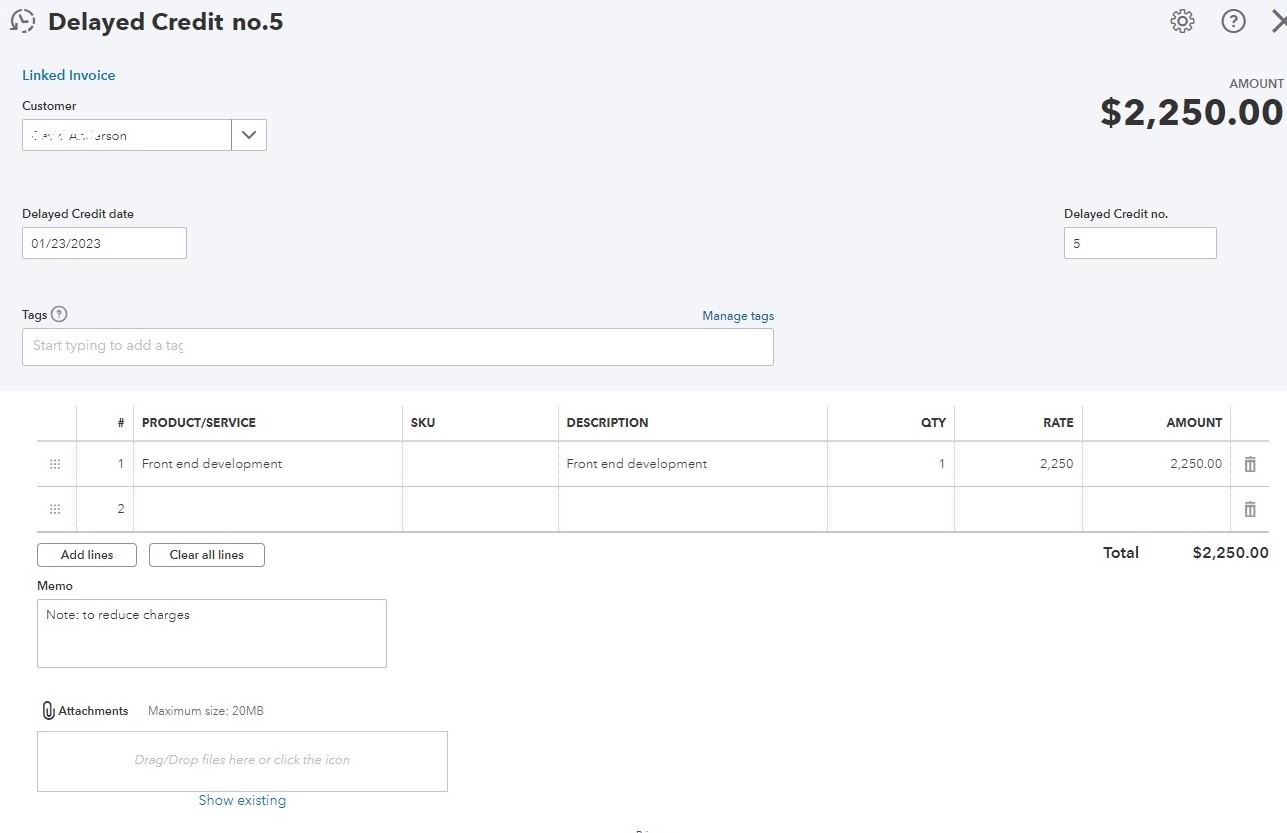Select the Product/Service cell in line 1
This screenshot has height=833, width=1287.
tap(268, 464)
